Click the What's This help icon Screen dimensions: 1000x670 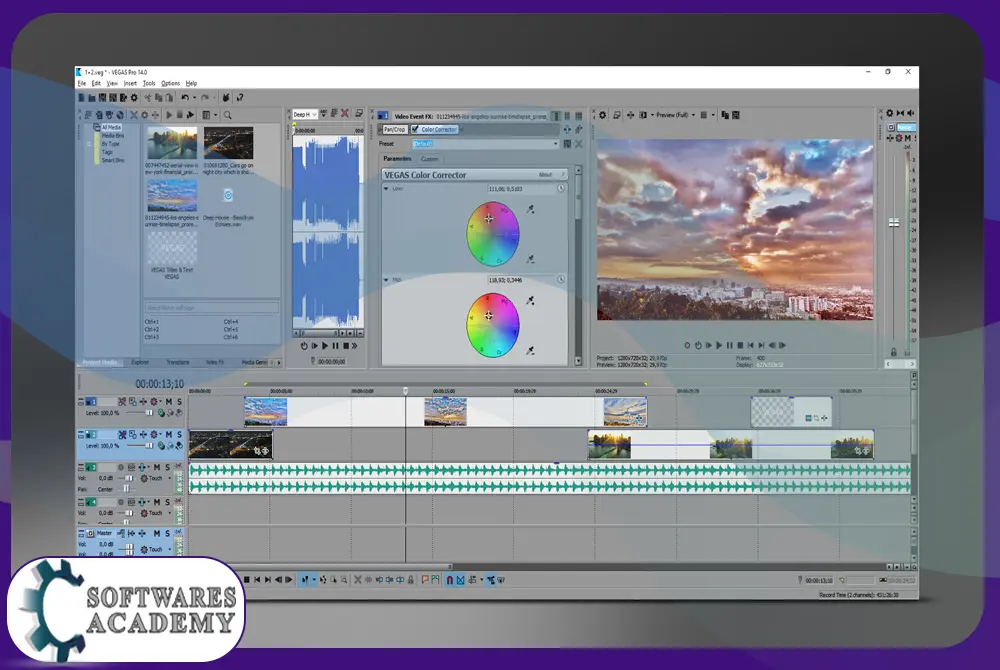point(240,98)
